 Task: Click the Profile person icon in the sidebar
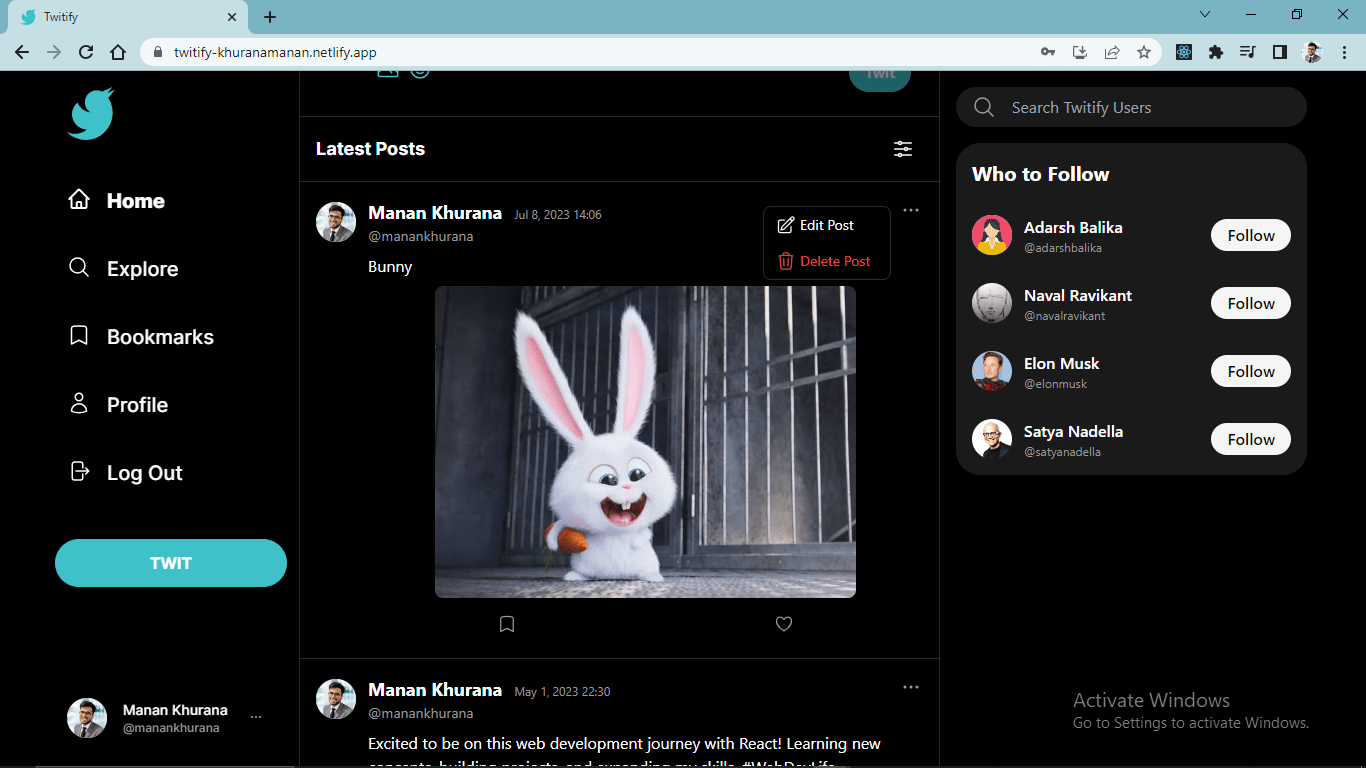tap(79, 403)
